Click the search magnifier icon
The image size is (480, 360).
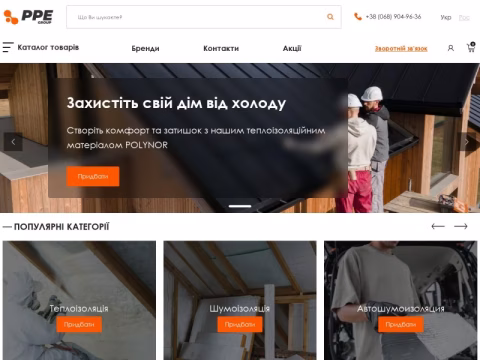pyautogui.click(x=330, y=17)
